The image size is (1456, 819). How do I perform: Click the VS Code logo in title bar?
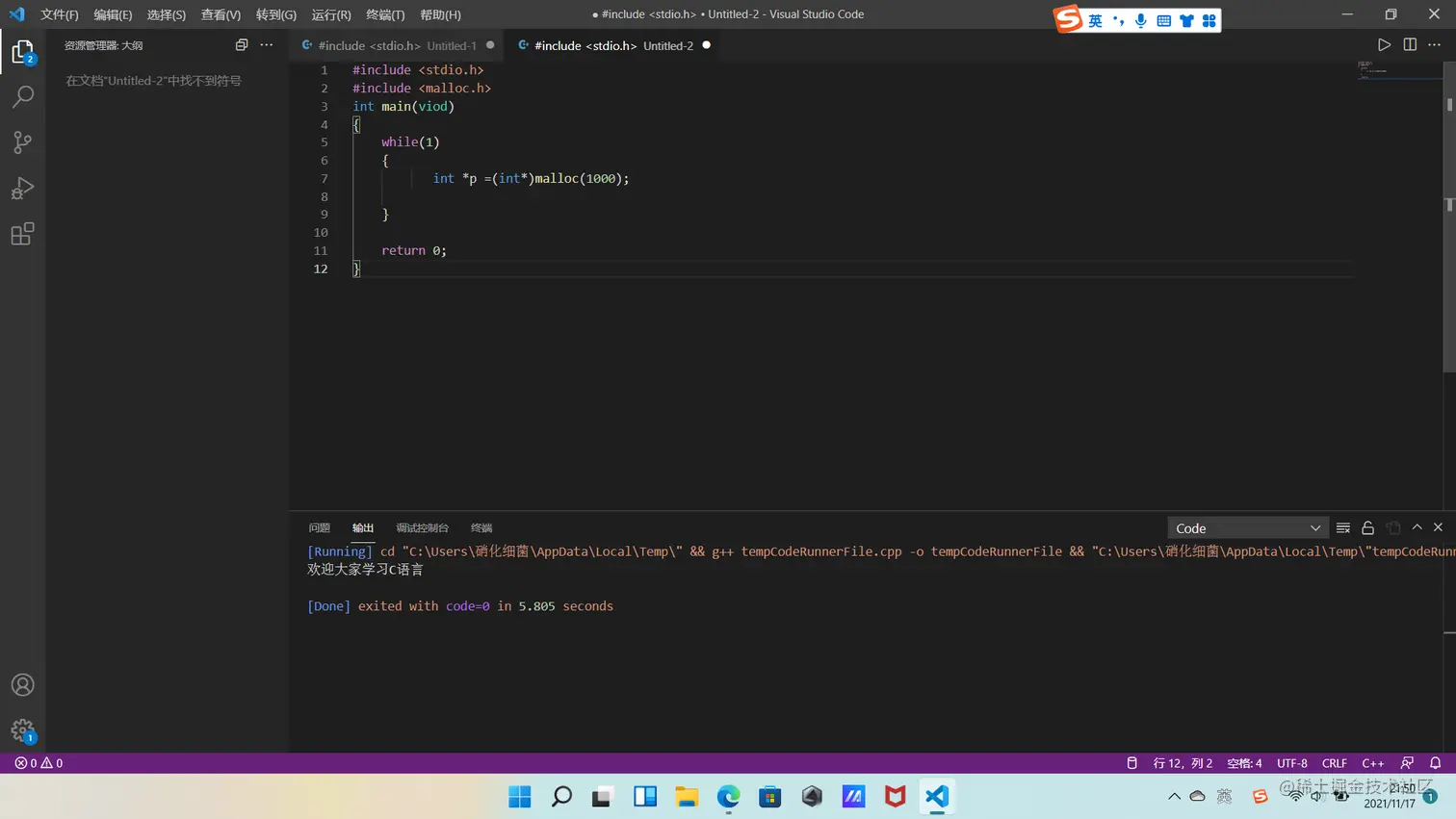[16, 14]
